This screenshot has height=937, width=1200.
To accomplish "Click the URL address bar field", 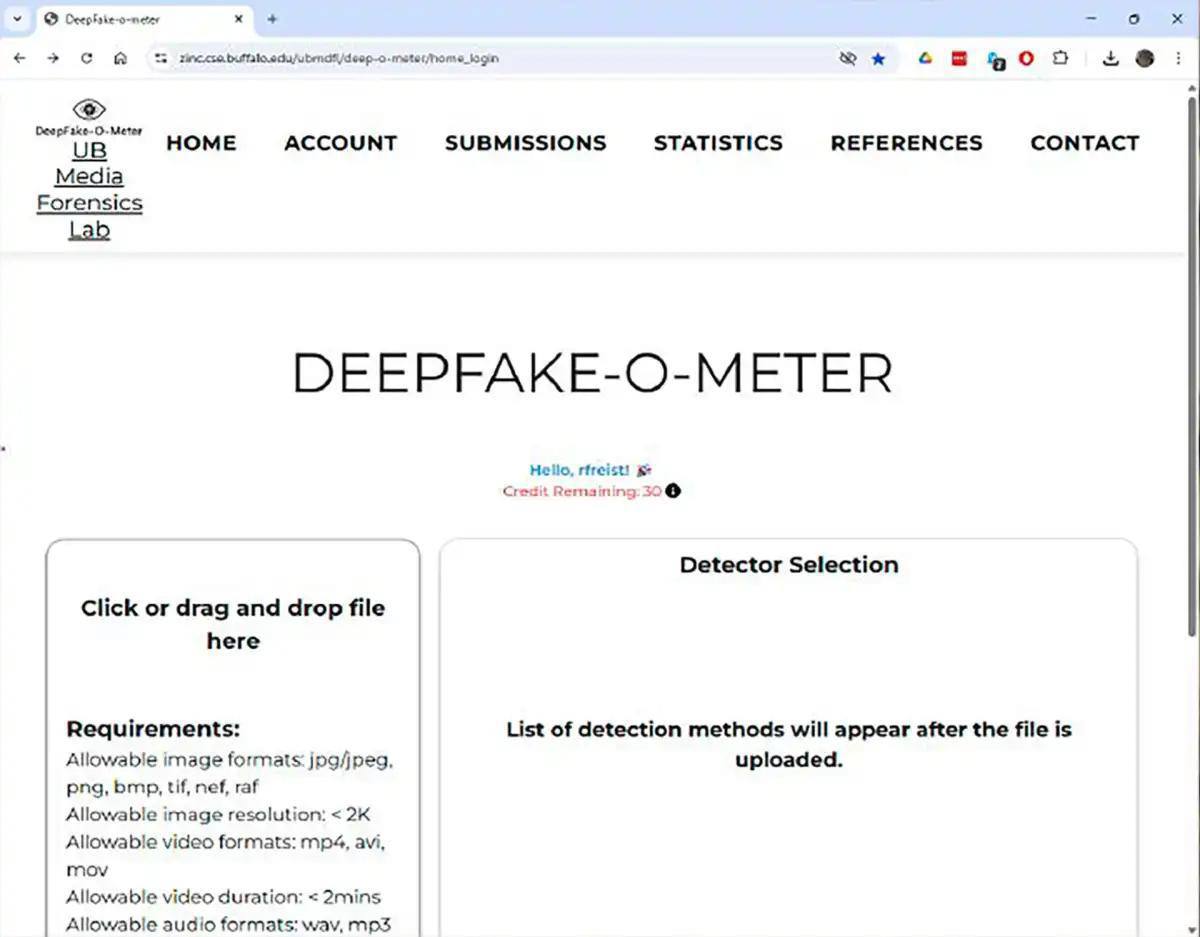I will 500,59.
